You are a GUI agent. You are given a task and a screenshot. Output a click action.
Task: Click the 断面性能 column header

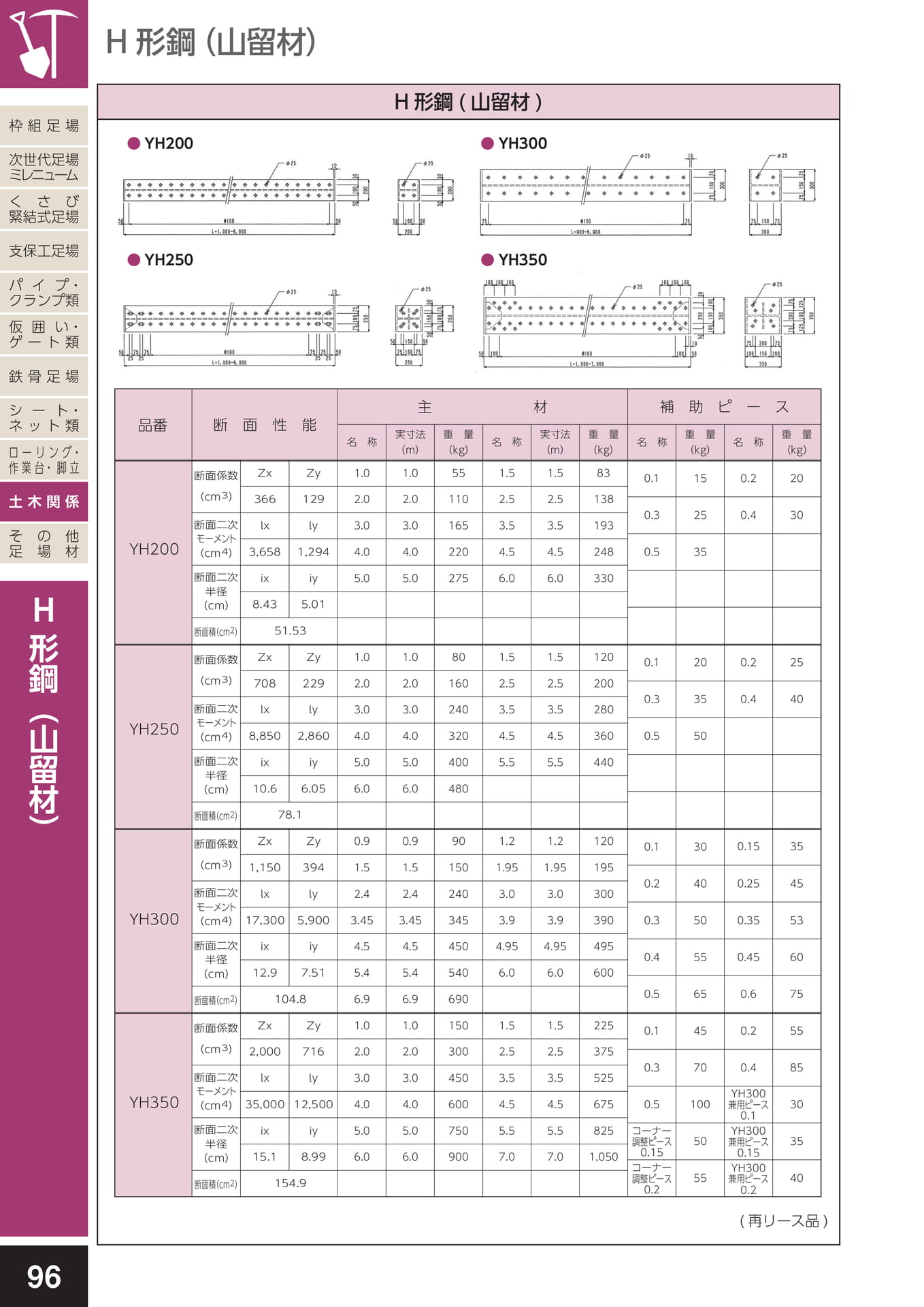pyautogui.click(x=265, y=425)
